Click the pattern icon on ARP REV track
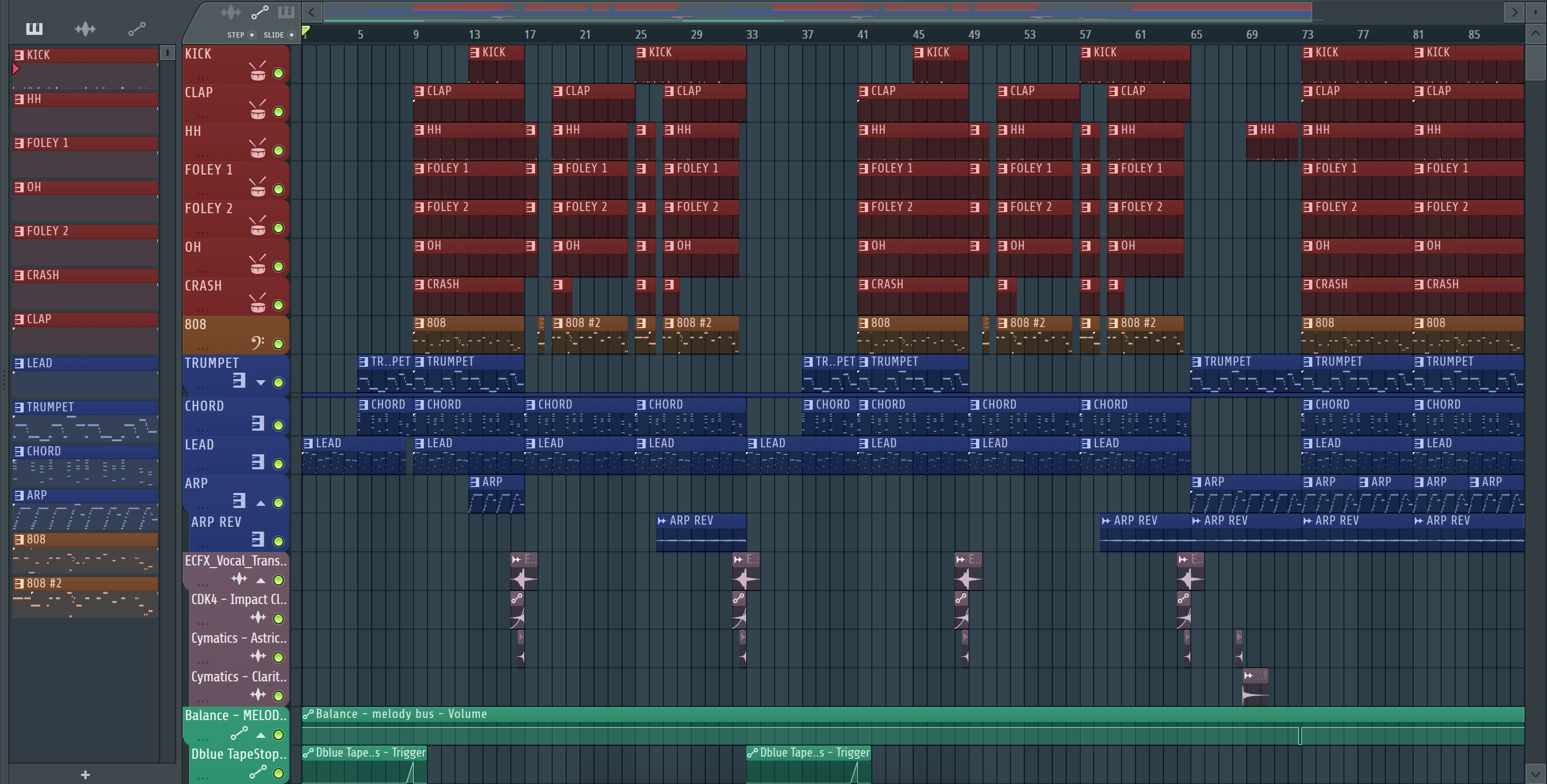This screenshot has height=784, width=1547. 258,540
